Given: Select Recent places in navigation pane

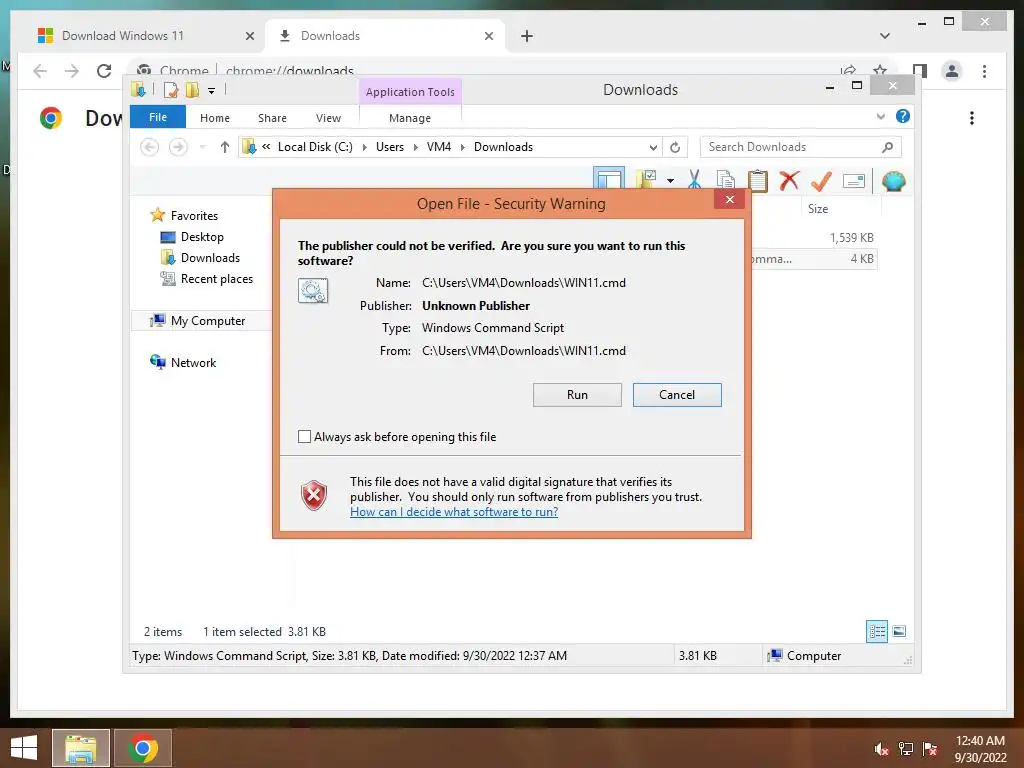Looking at the screenshot, I should [x=206, y=279].
